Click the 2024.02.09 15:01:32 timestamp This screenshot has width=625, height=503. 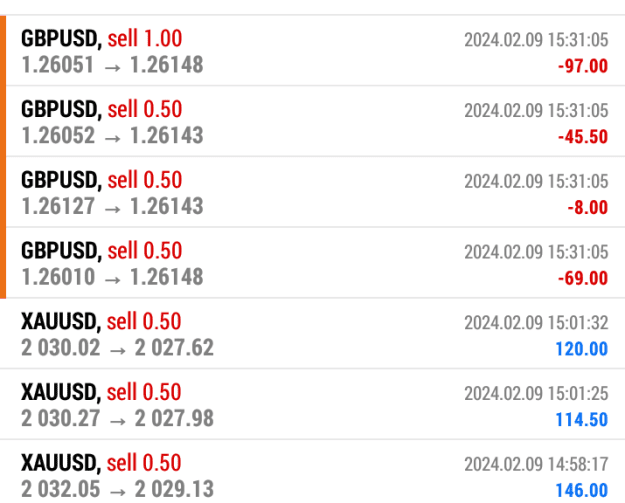pos(536,323)
